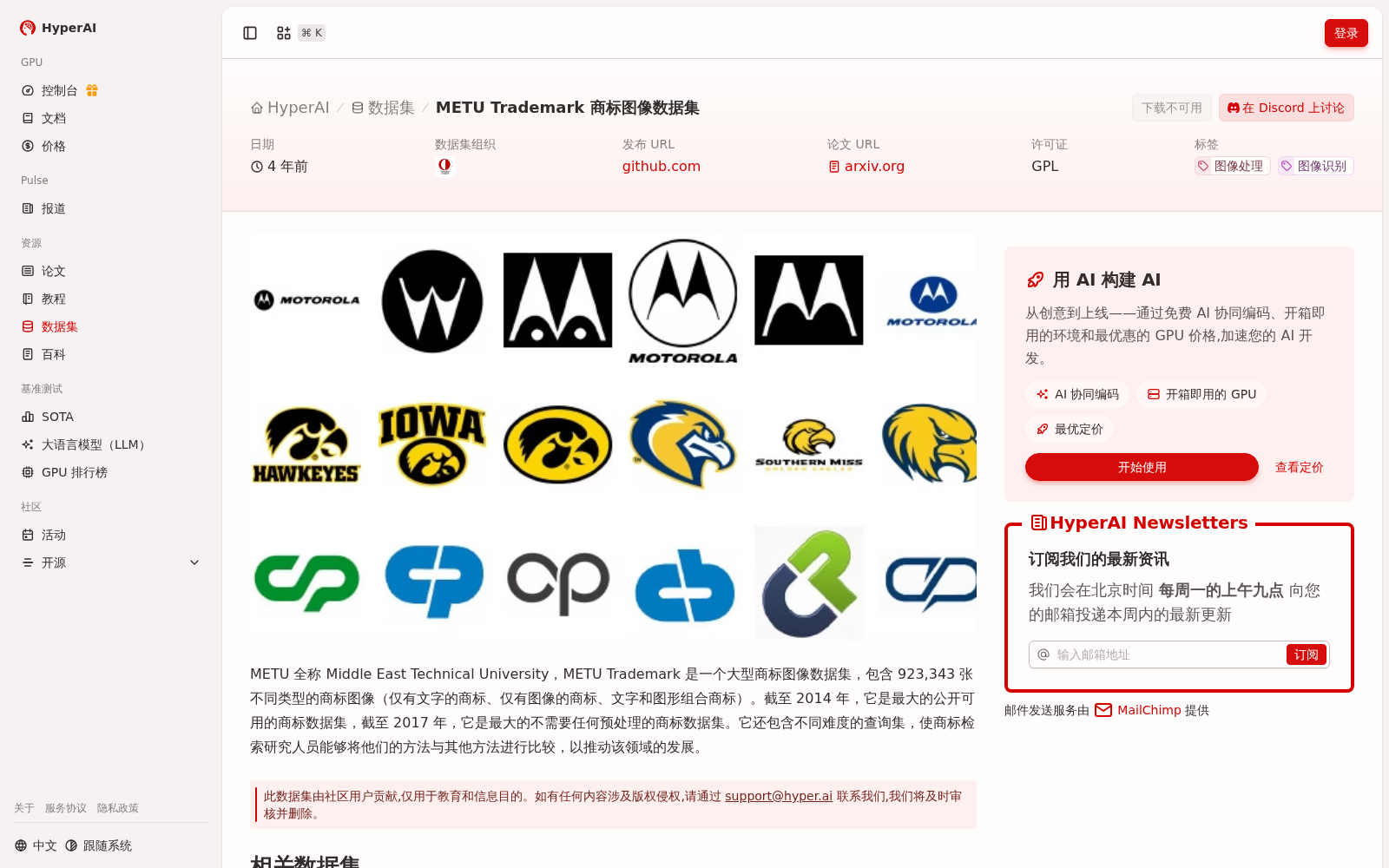Click the 下载不可用 button
This screenshot has width=1389, height=868.
1171,108
